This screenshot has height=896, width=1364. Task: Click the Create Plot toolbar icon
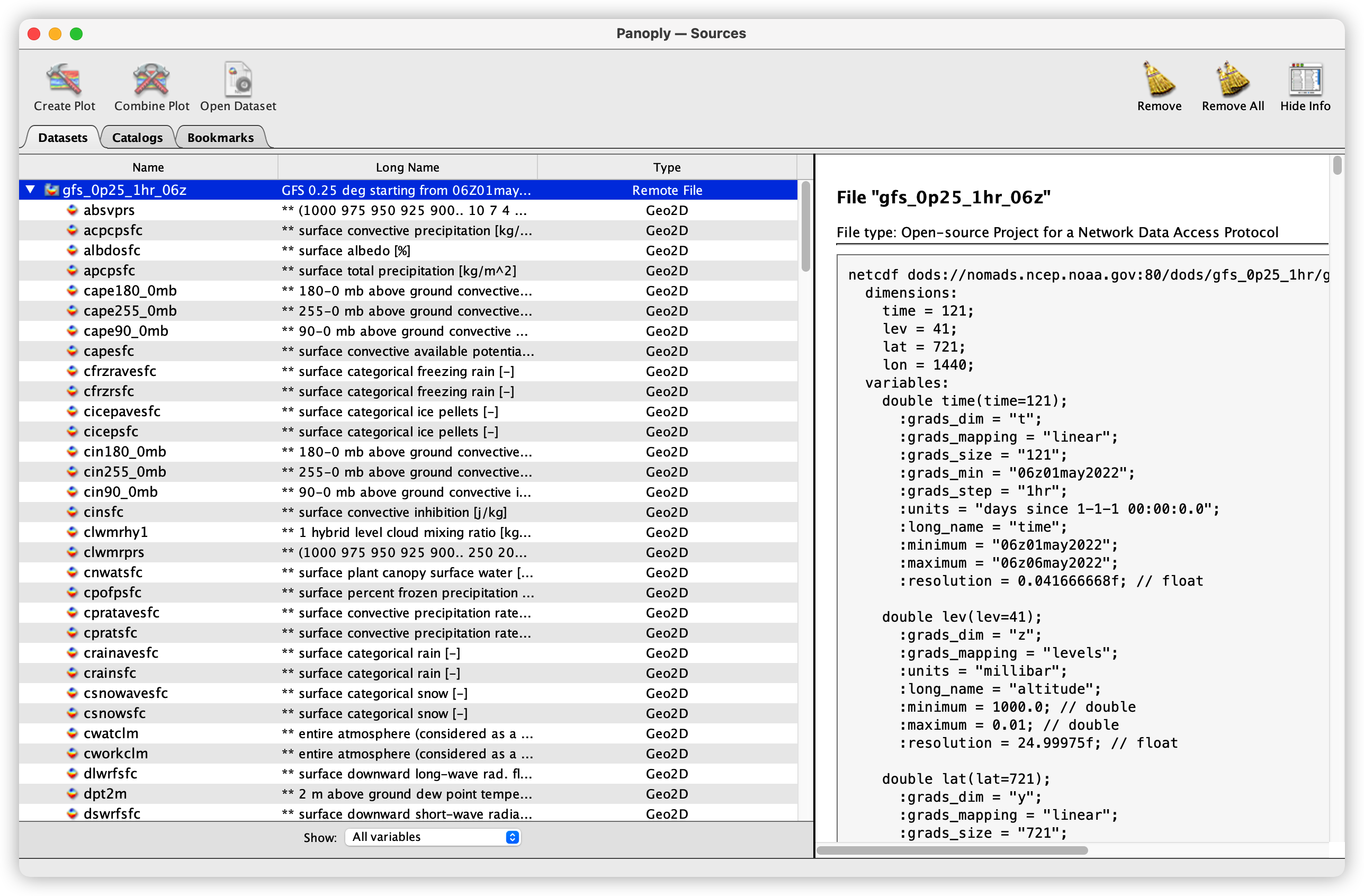click(64, 79)
